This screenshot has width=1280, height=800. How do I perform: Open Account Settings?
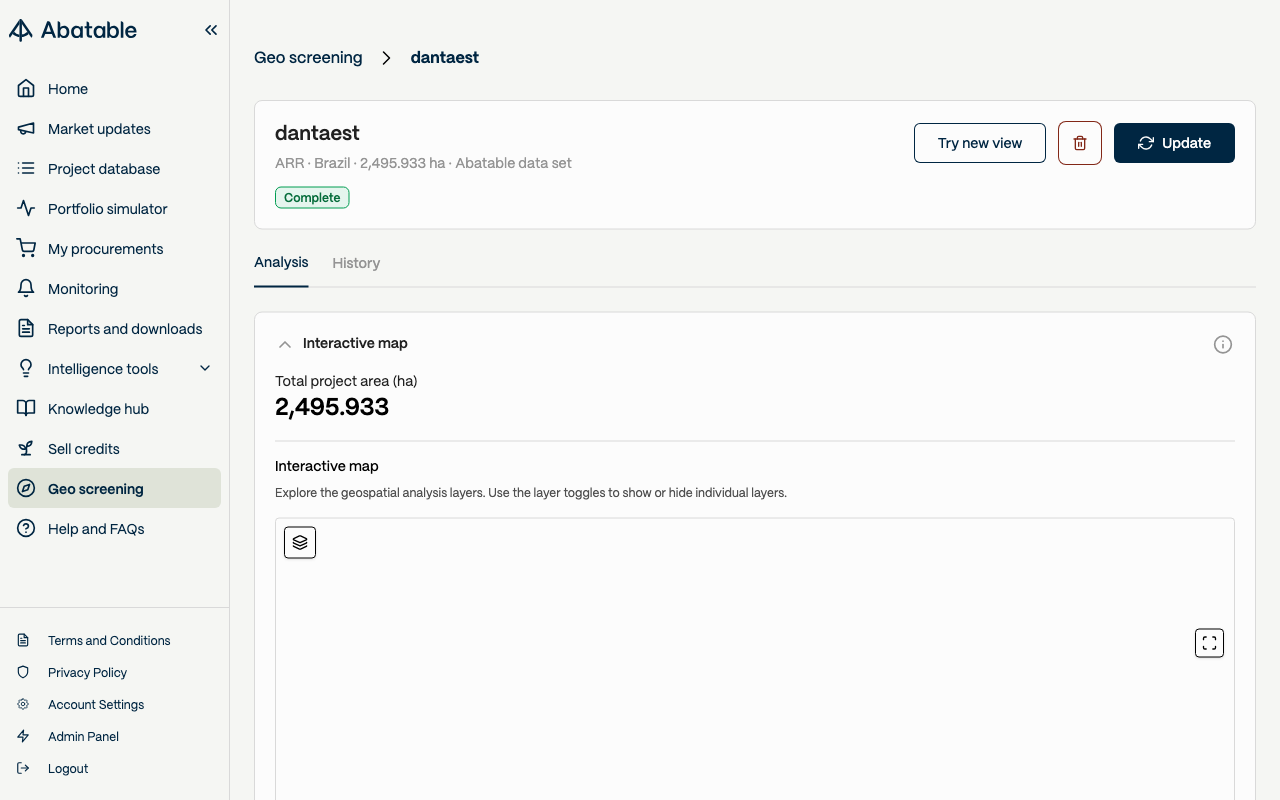(96, 705)
